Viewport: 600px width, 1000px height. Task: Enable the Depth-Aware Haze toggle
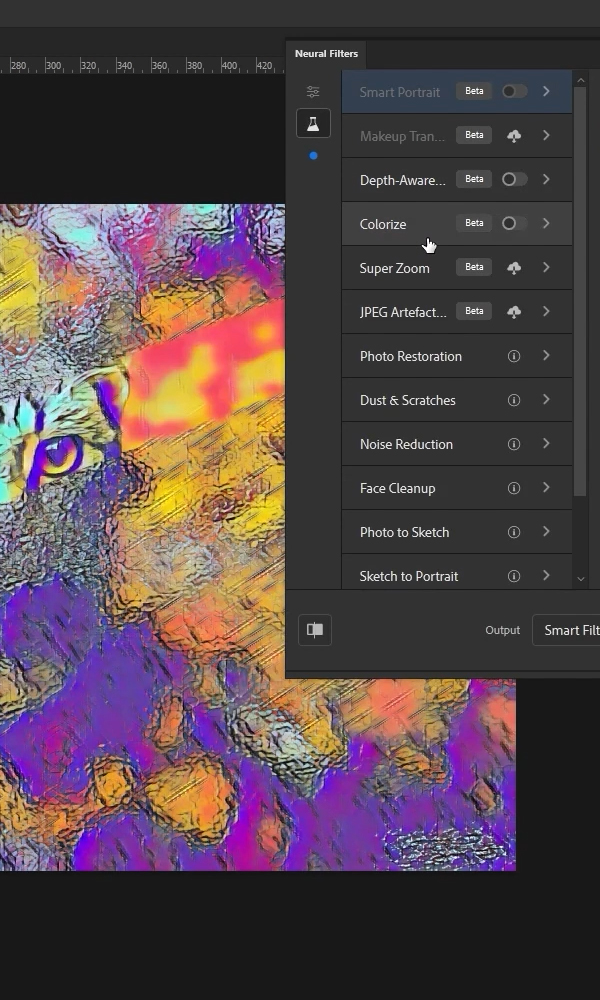[514, 179]
